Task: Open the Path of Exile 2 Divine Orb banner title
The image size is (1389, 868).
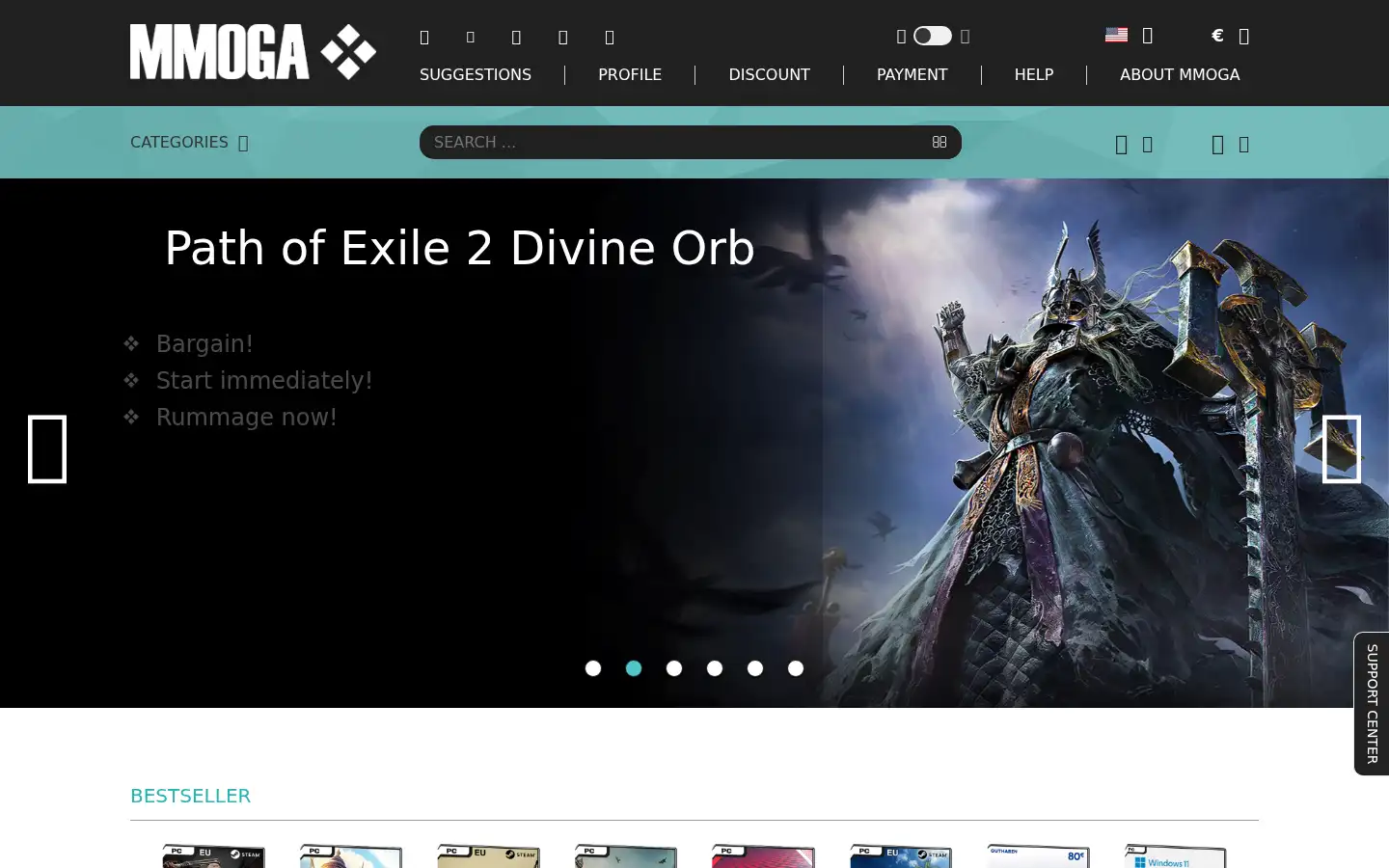Action: pos(459,249)
